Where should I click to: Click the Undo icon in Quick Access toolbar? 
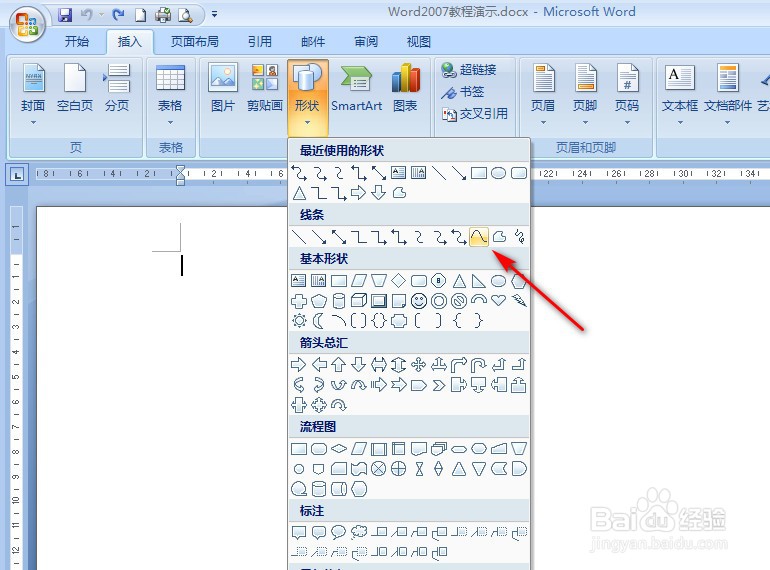tap(87, 14)
